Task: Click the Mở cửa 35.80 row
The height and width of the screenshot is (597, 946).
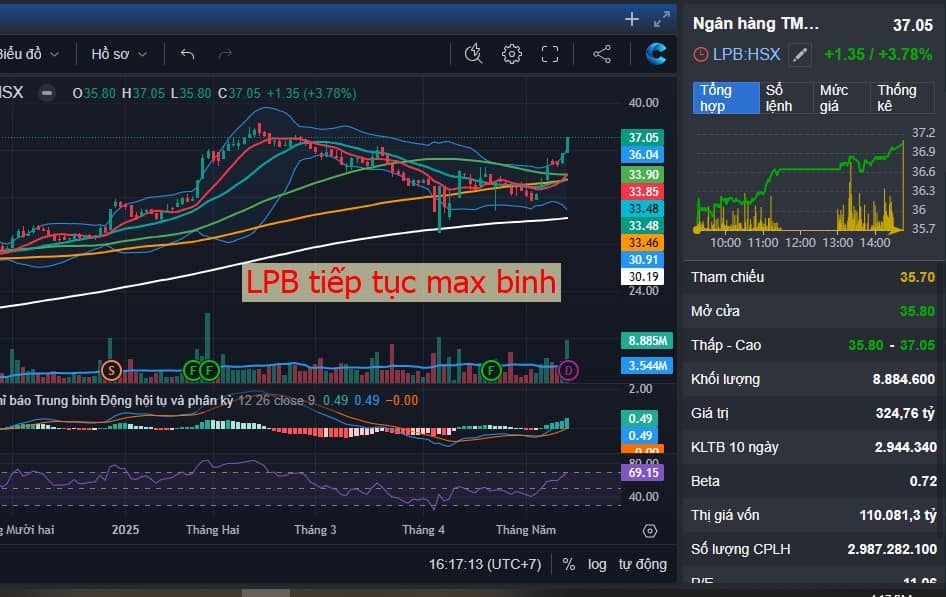Action: (813, 311)
